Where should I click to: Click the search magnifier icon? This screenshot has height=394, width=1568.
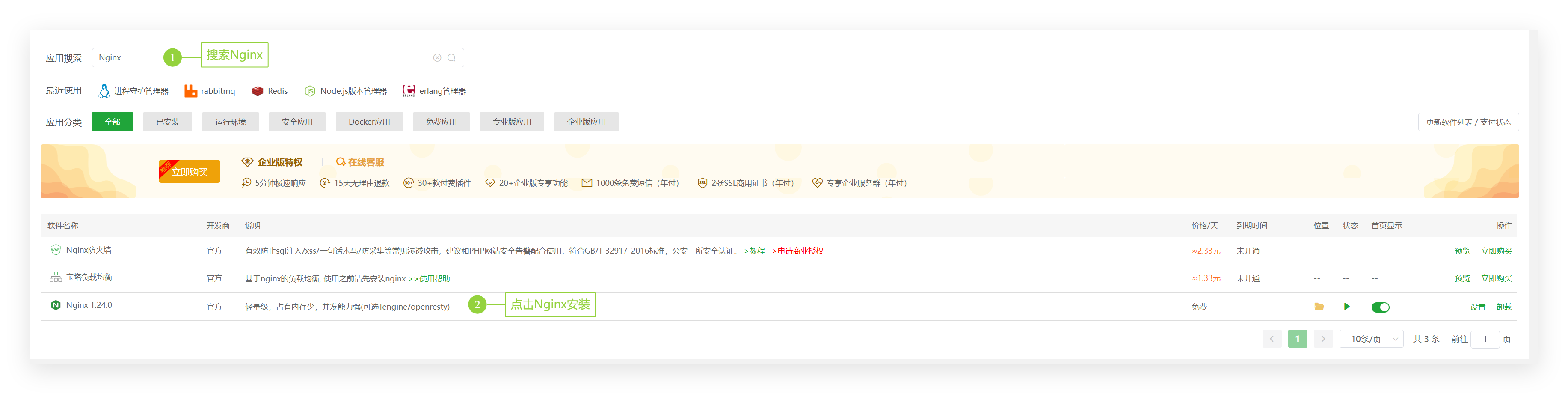(x=451, y=58)
